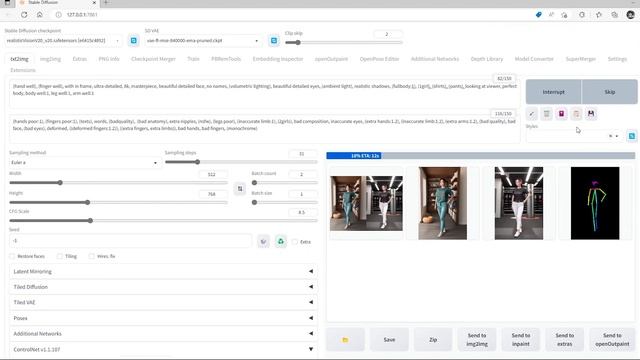
Task: Click the dice icon to randomize seed
Action: [264, 242]
